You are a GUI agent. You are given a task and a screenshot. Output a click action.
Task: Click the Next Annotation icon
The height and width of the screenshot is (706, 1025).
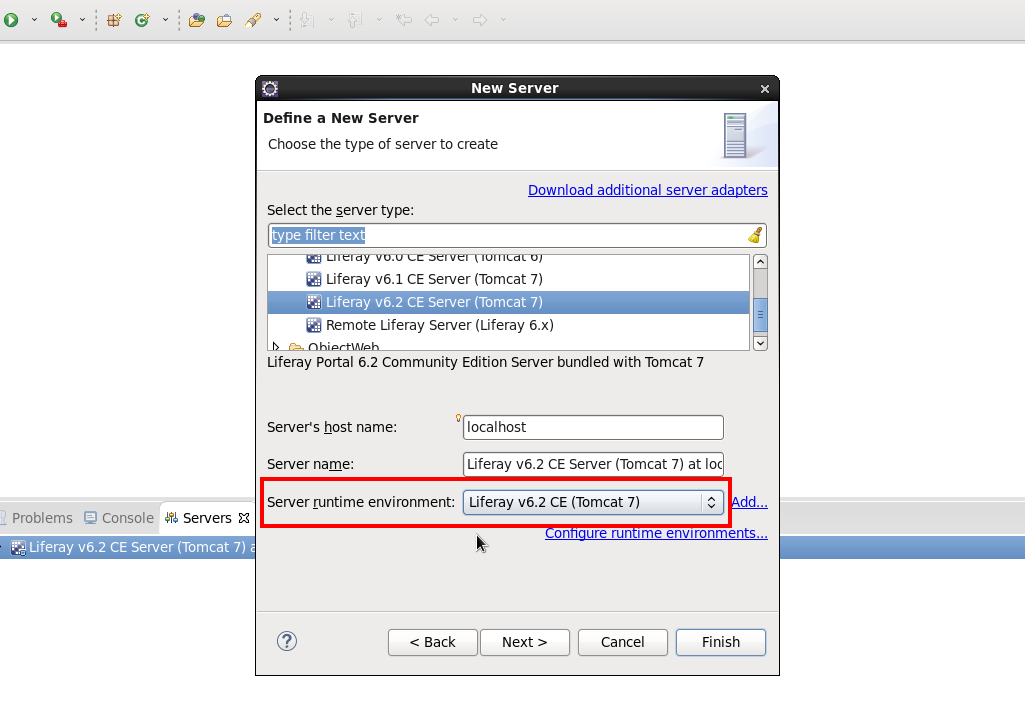(x=307, y=20)
